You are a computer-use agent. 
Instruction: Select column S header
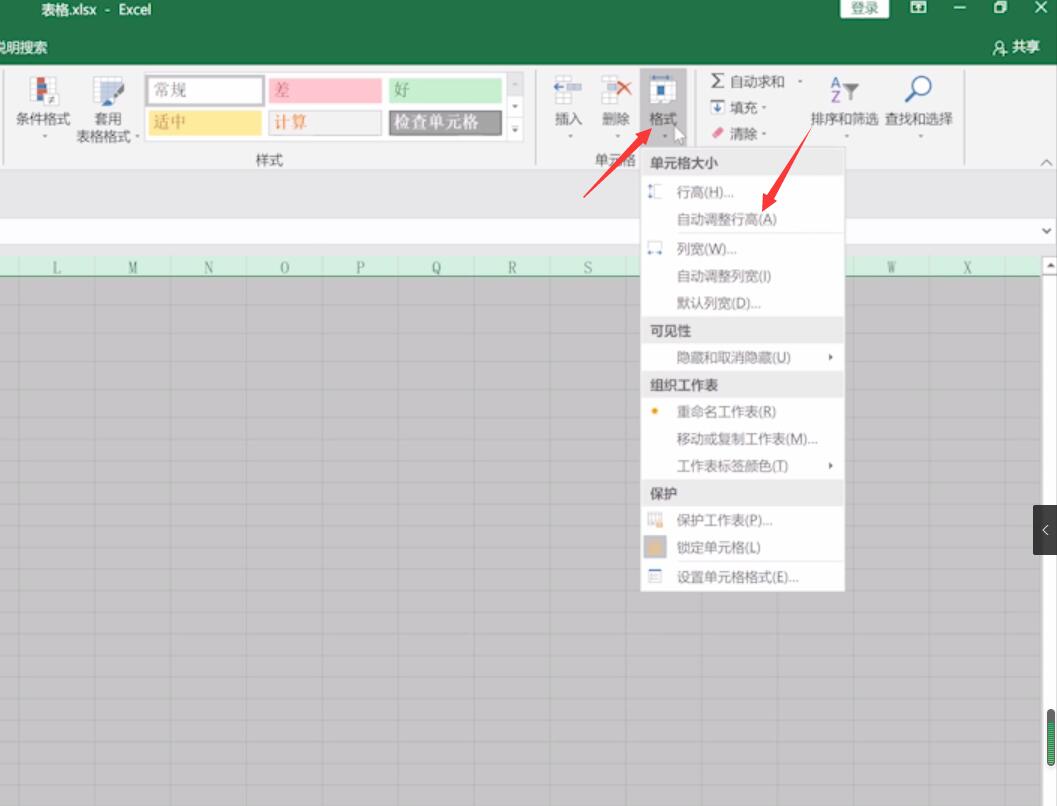[588, 268]
